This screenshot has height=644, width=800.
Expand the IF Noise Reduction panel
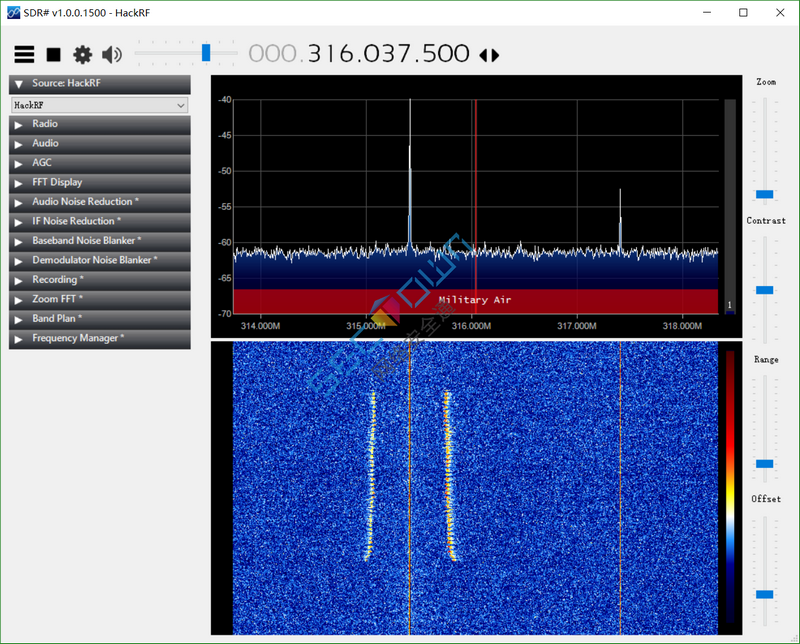click(x=100, y=222)
